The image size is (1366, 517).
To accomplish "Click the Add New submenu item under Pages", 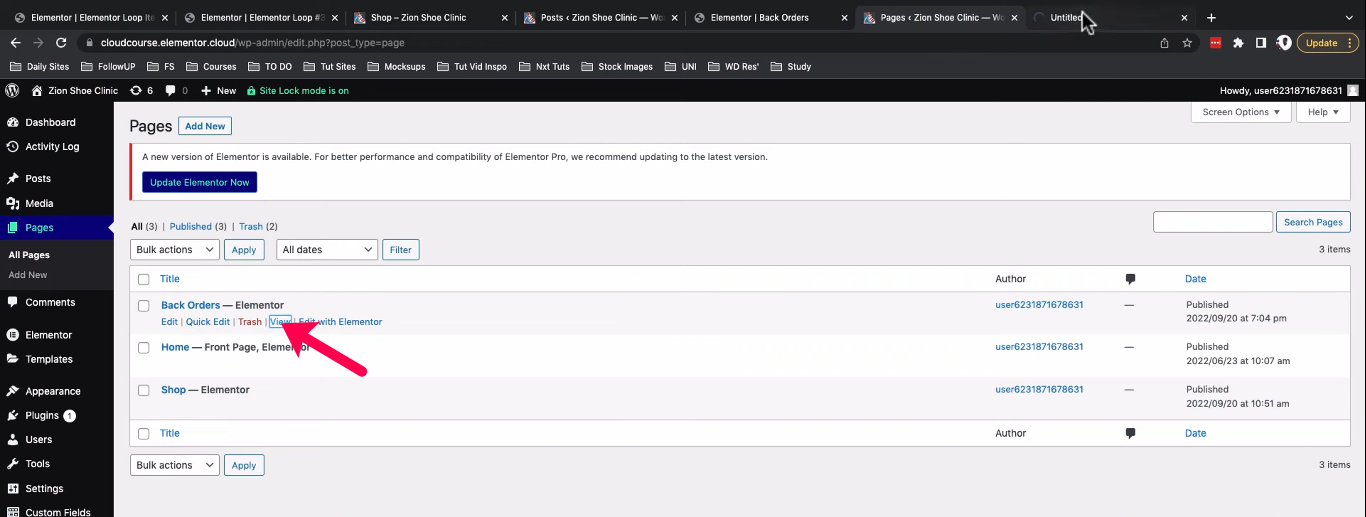I will tap(28, 275).
